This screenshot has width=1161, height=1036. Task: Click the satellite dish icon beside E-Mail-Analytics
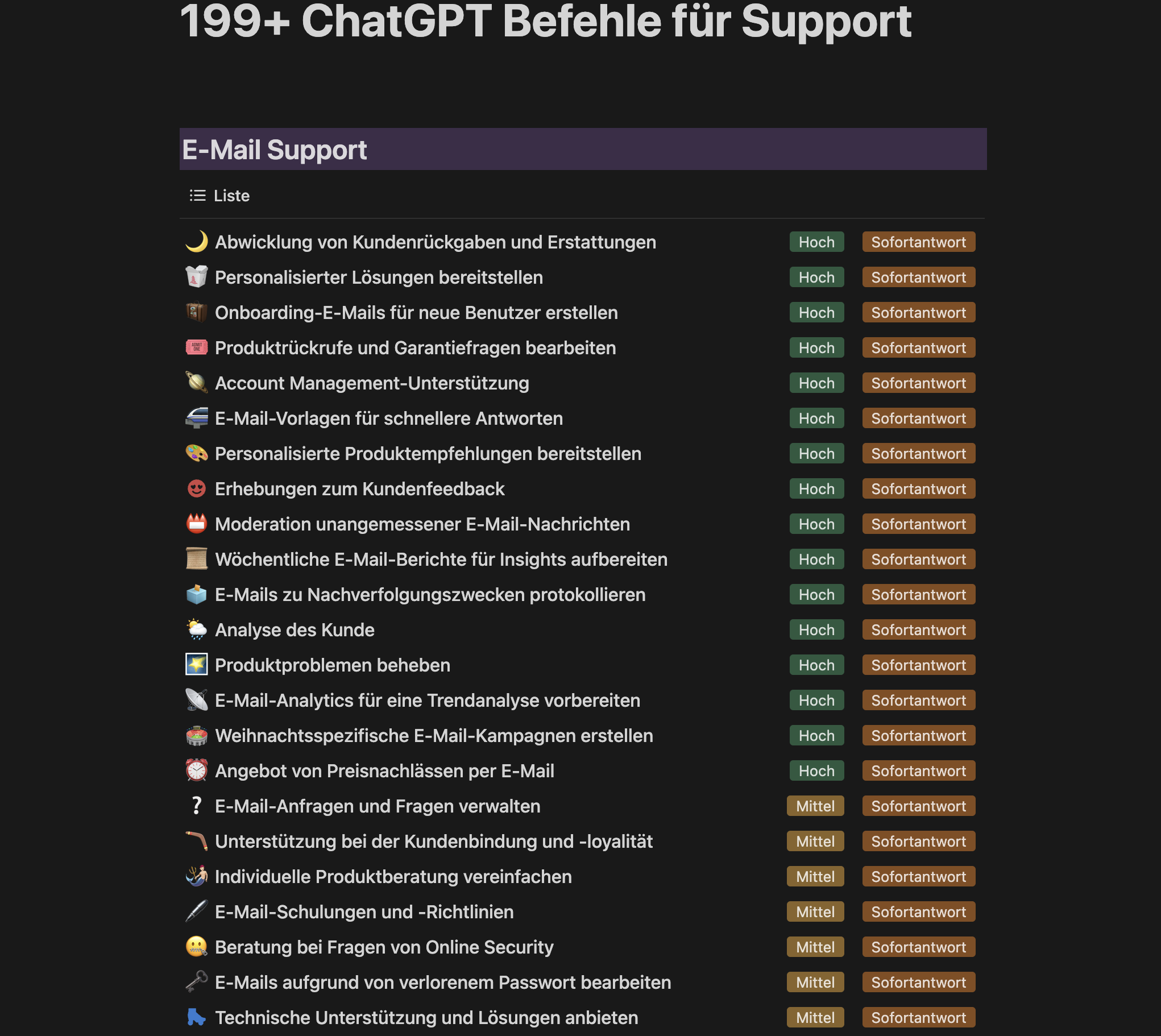tap(196, 700)
